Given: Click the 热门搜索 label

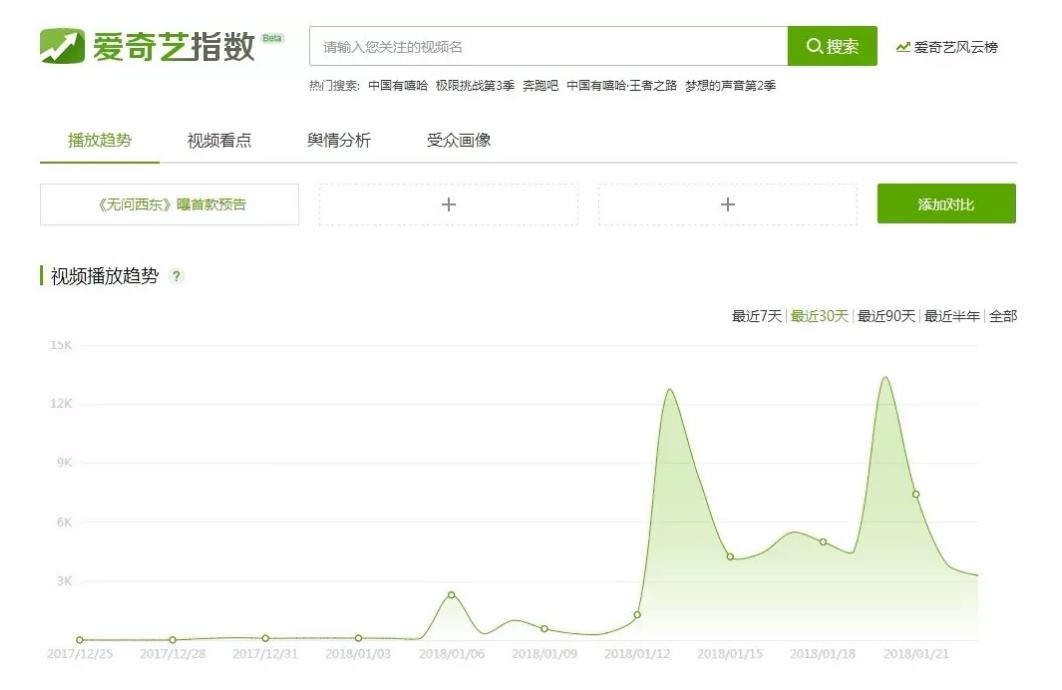Looking at the screenshot, I should (x=335, y=85).
